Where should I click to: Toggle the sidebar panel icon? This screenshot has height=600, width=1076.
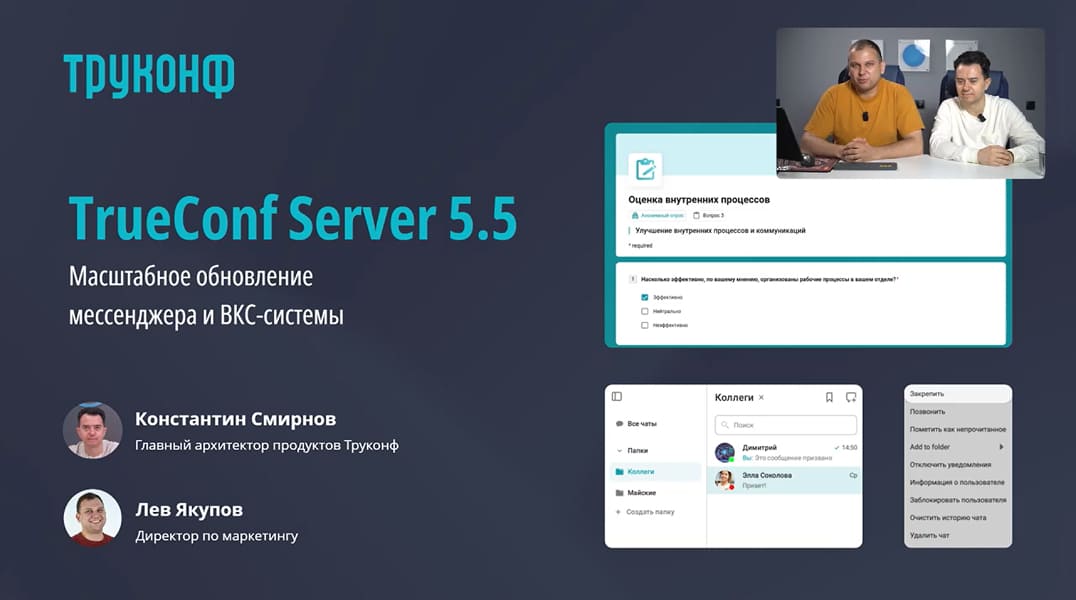tap(617, 397)
